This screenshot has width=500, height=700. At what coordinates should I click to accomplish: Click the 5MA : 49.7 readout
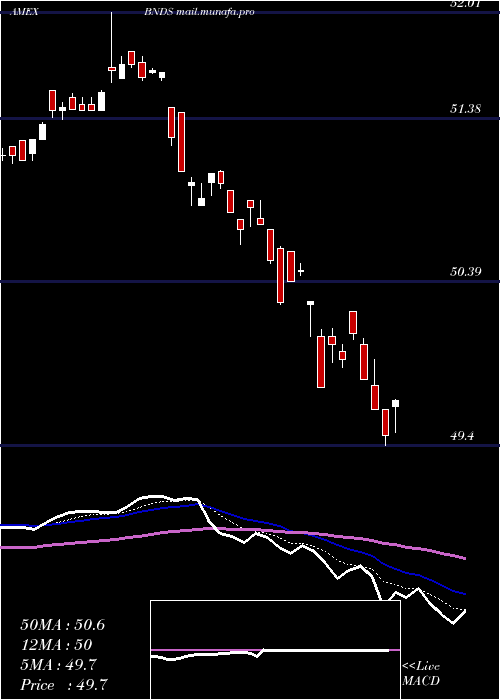[58, 665]
